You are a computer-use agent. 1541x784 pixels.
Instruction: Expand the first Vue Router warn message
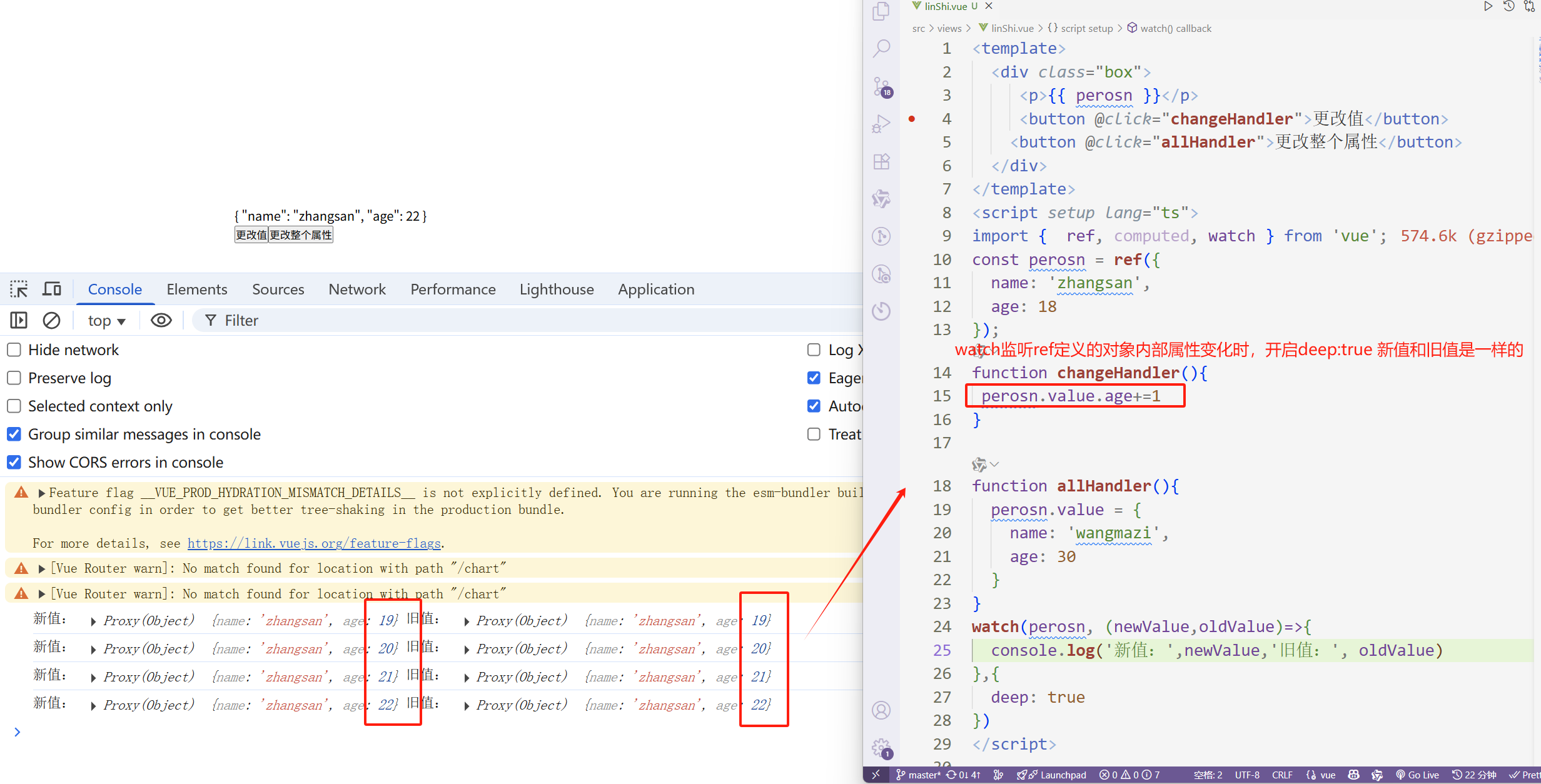point(42,568)
